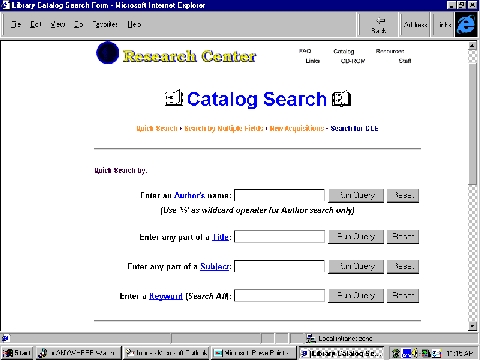
Task: Run Query for the Title search
Action: click(356, 237)
